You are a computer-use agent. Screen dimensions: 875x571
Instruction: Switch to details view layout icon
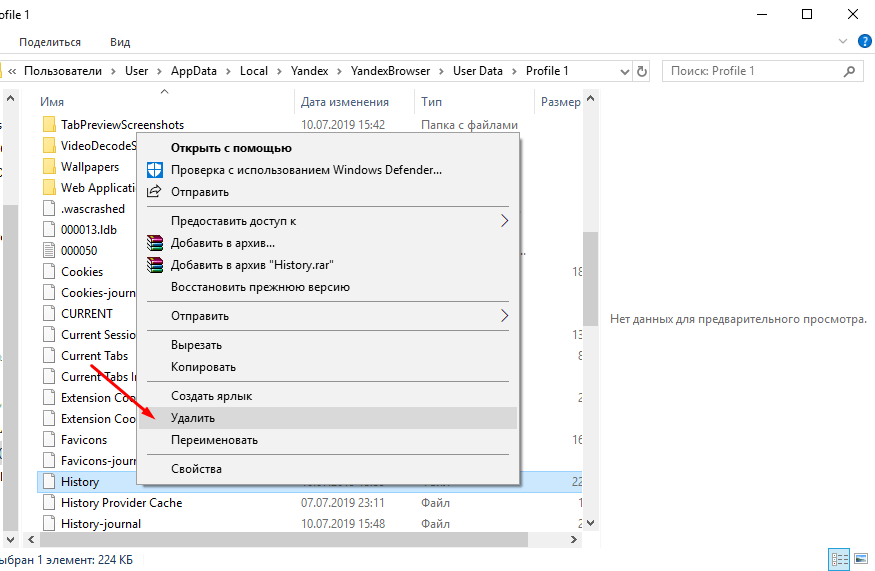[839, 559]
